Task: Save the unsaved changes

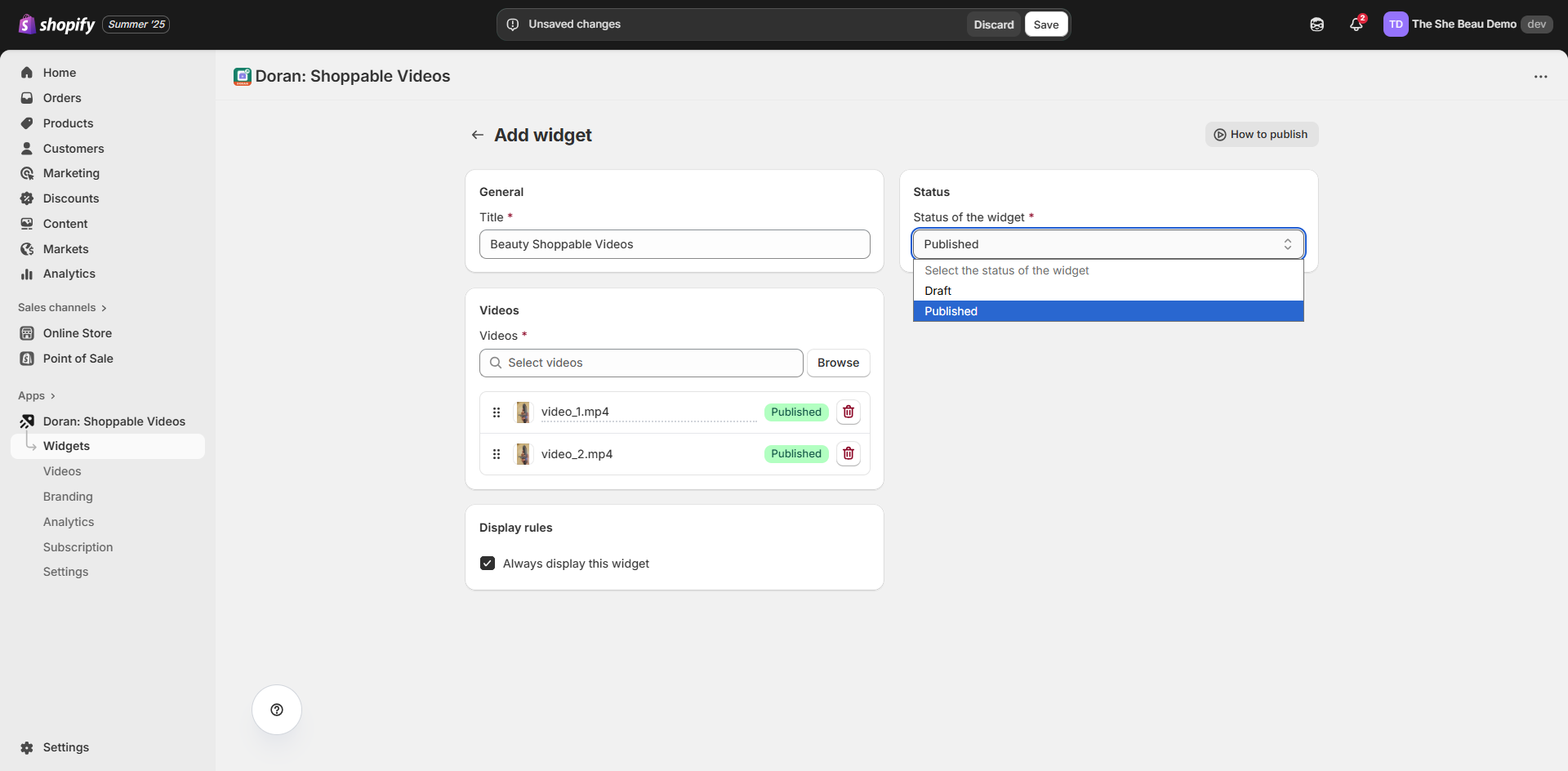Action: (x=1045, y=25)
